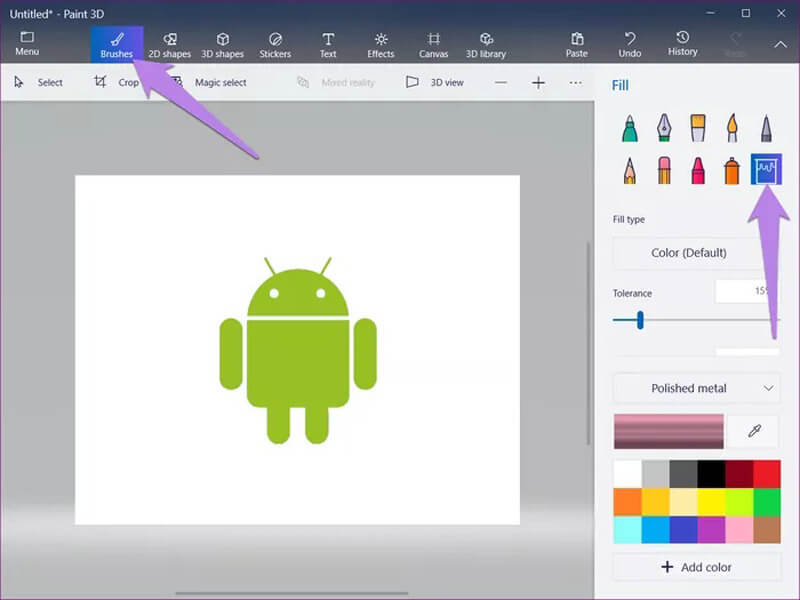Choose the white color swatch

click(x=628, y=474)
